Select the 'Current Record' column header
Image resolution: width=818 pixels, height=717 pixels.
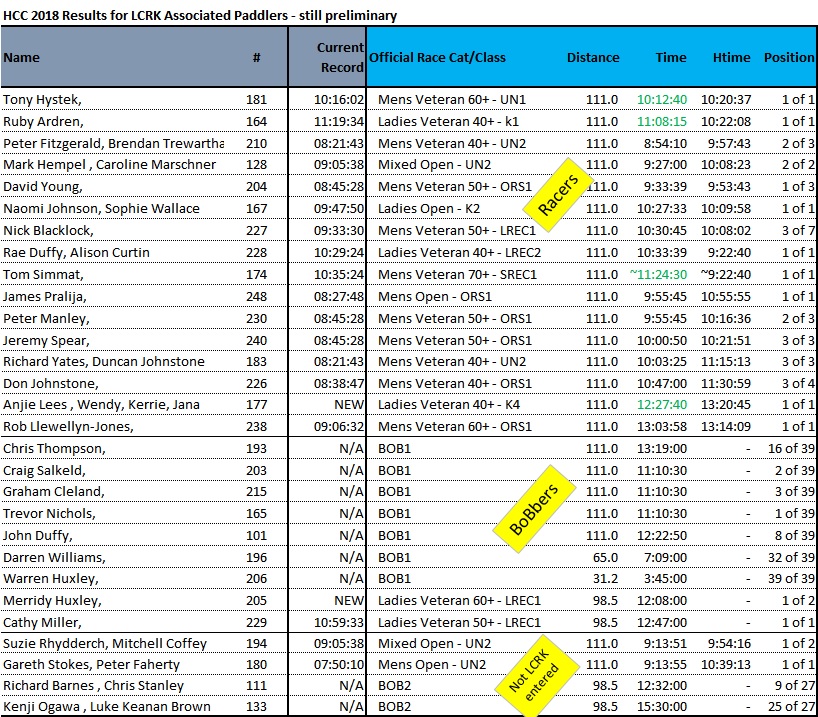341,57
